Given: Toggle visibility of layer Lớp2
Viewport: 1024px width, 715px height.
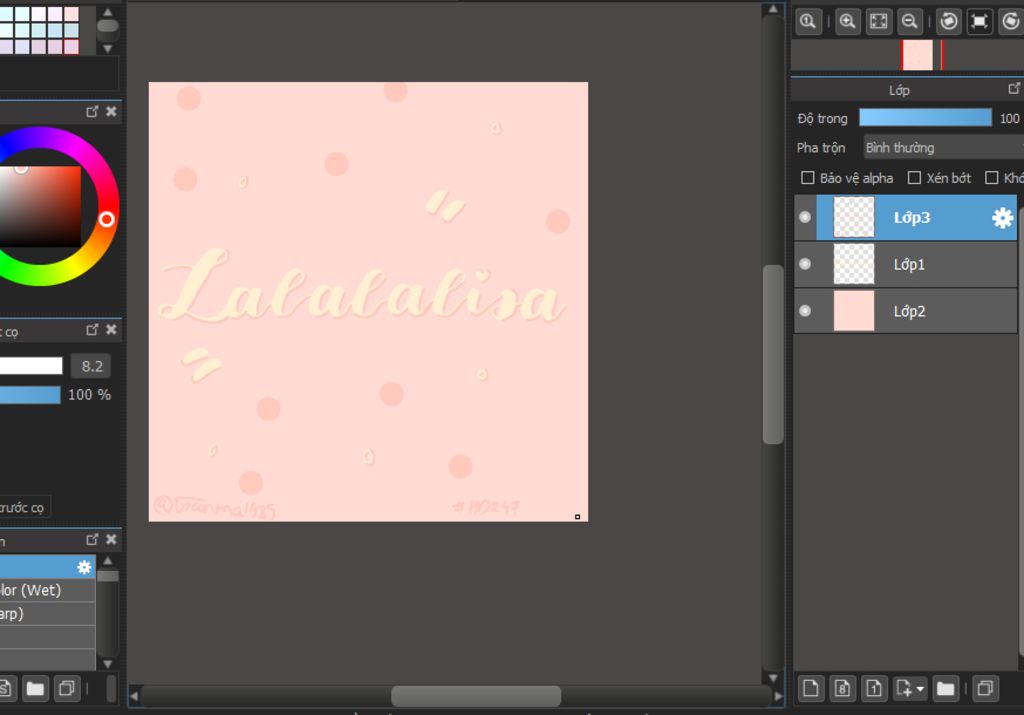Looking at the screenshot, I should [x=805, y=311].
